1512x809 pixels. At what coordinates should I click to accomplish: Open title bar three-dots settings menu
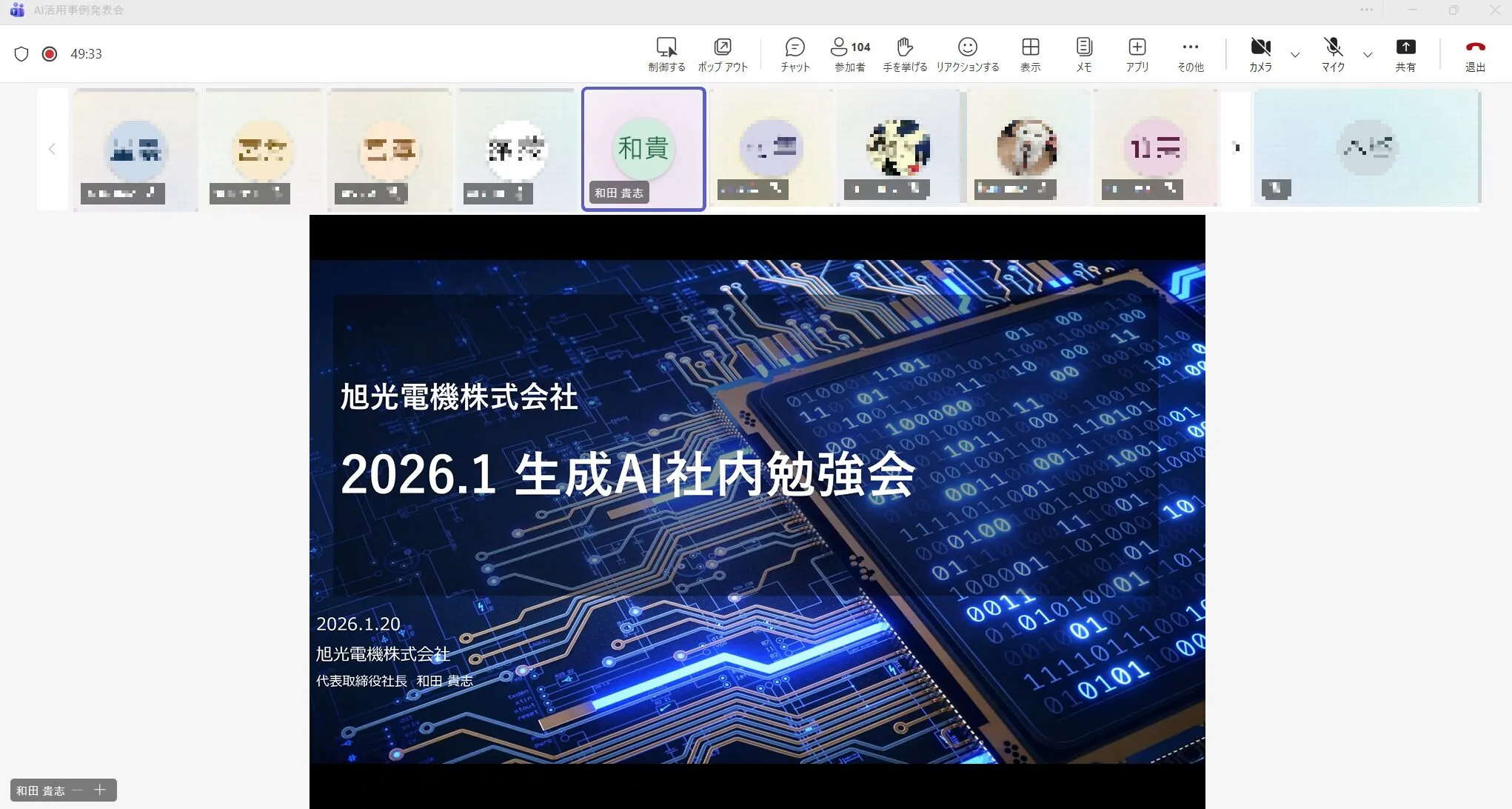point(1366,10)
